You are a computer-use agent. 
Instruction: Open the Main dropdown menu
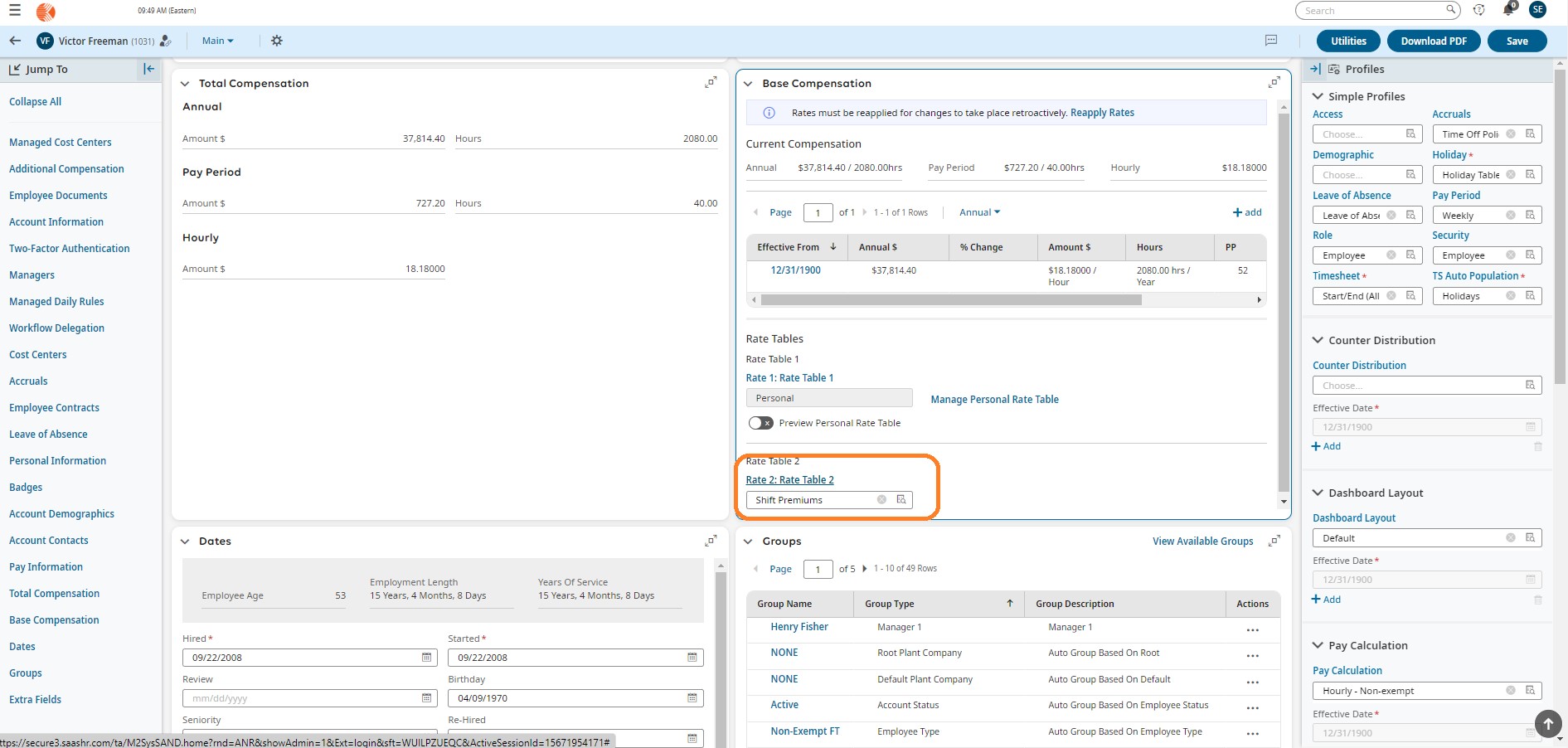pos(217,41)
